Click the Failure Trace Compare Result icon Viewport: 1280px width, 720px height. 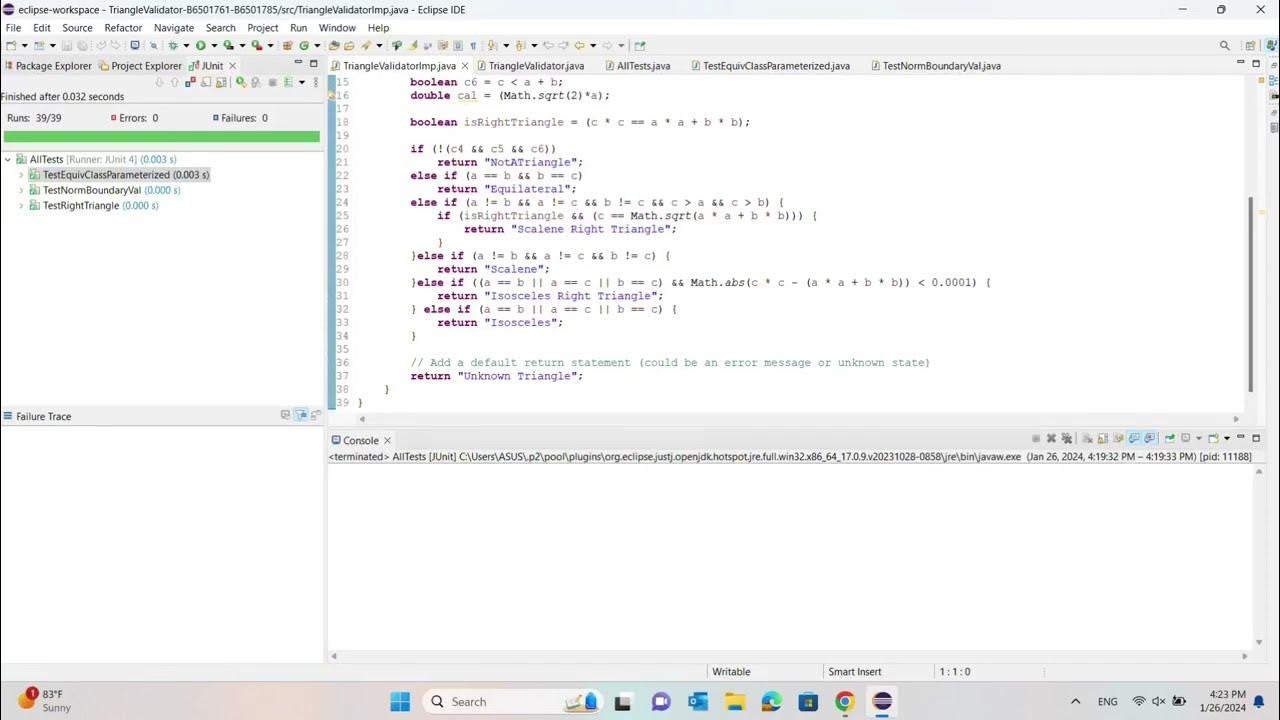tap(316, 415)
